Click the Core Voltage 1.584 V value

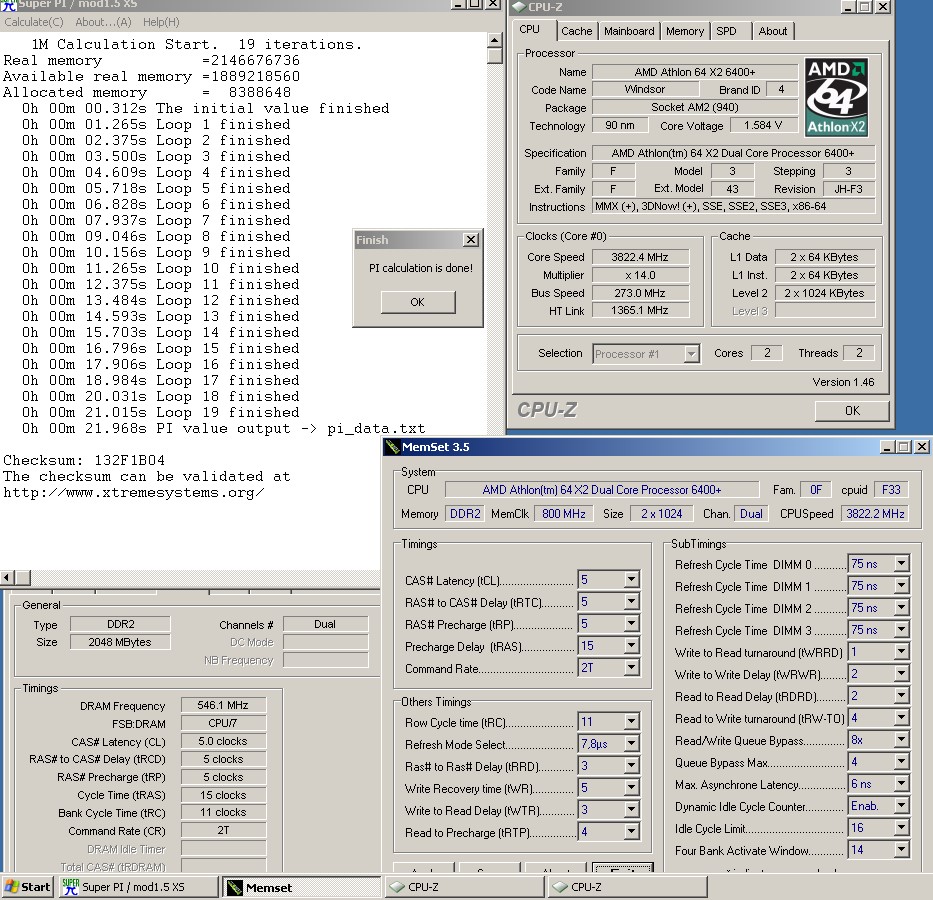pyautogui.click(x=763, y=126)
